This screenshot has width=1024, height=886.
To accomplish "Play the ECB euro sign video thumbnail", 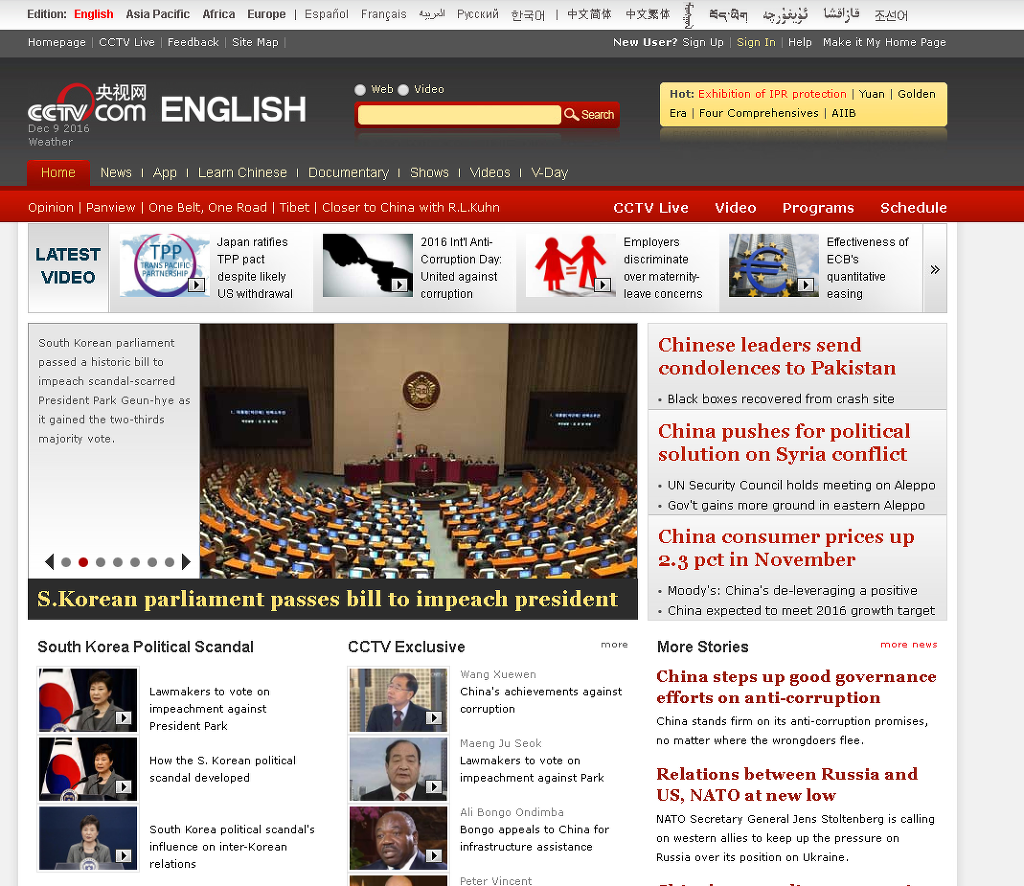I will pyautogui.click(x=774, y=266).
